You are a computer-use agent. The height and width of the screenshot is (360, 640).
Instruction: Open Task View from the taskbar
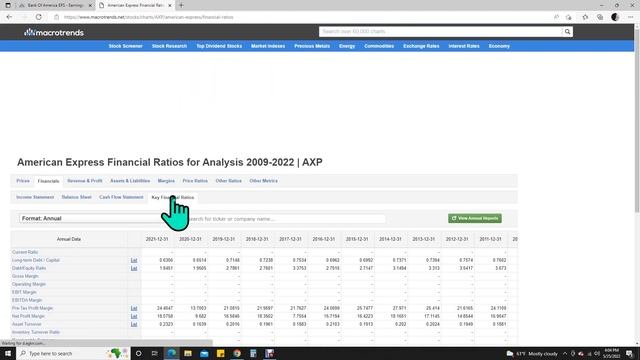point(154,353)
